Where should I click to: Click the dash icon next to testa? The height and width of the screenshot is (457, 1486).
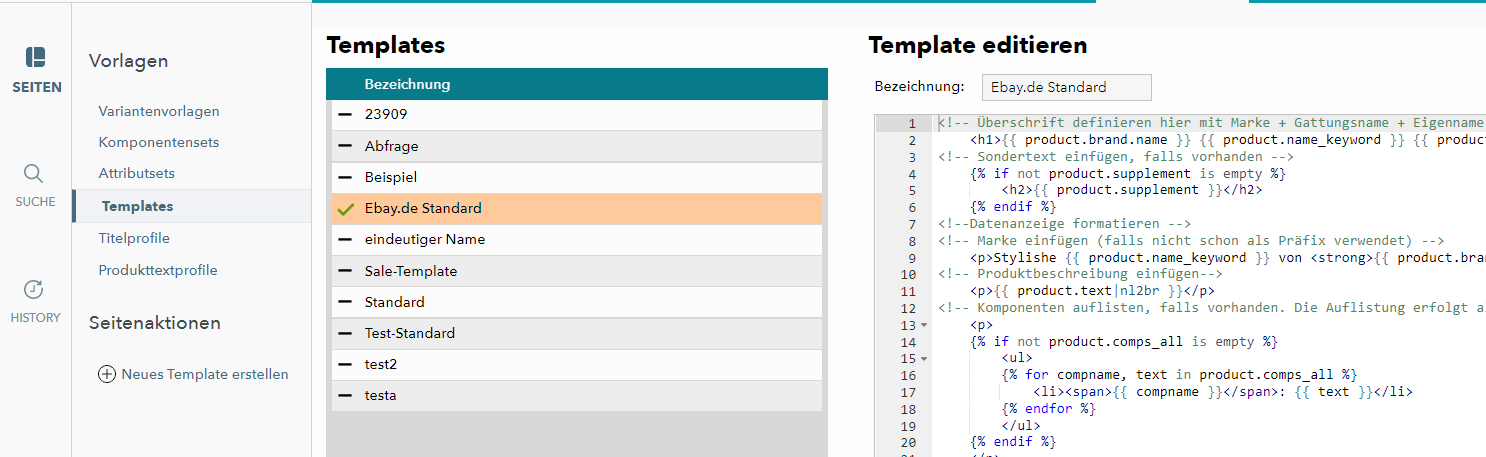click(345, 395)
